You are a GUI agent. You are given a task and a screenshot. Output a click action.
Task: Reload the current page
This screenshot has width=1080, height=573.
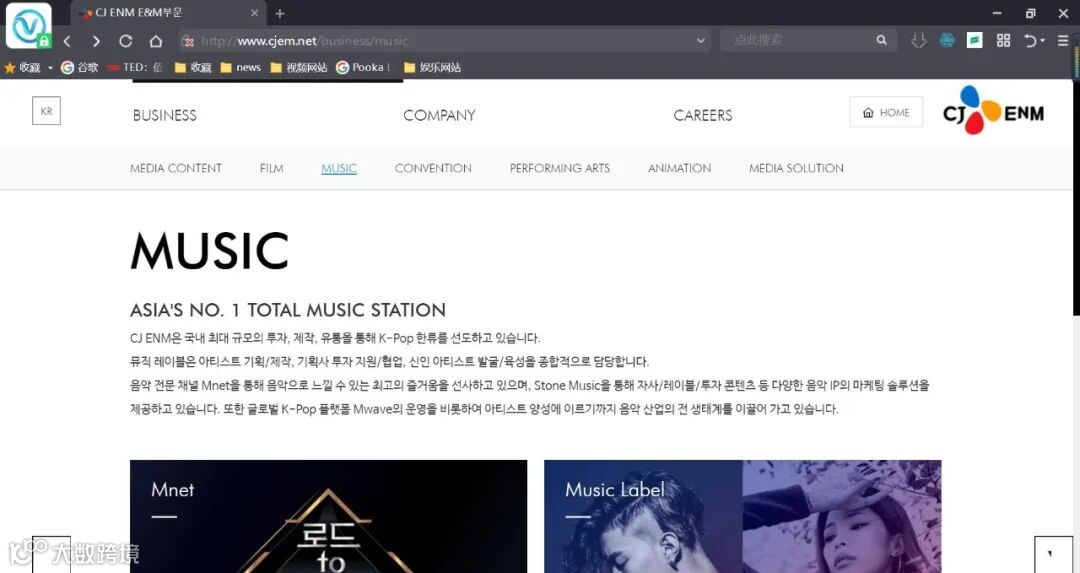tap(125, 41)
